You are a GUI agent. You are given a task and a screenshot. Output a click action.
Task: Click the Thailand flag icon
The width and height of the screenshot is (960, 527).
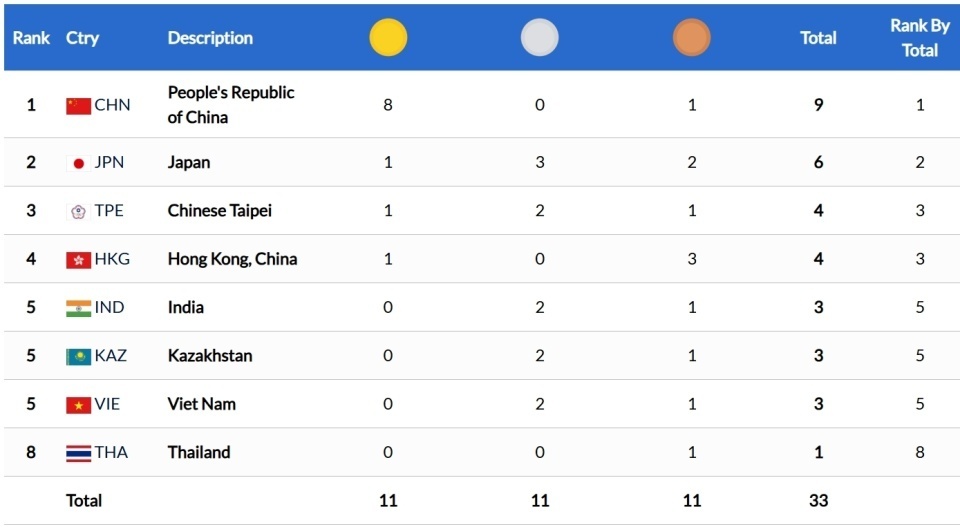(x=78, y=453)
